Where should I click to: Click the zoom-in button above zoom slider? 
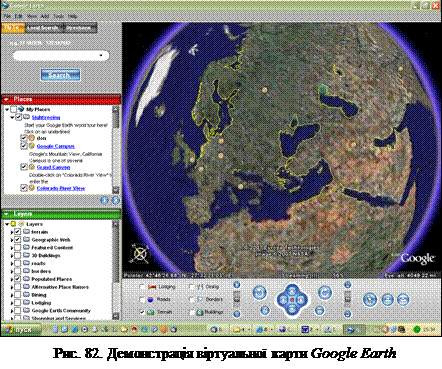237,285
